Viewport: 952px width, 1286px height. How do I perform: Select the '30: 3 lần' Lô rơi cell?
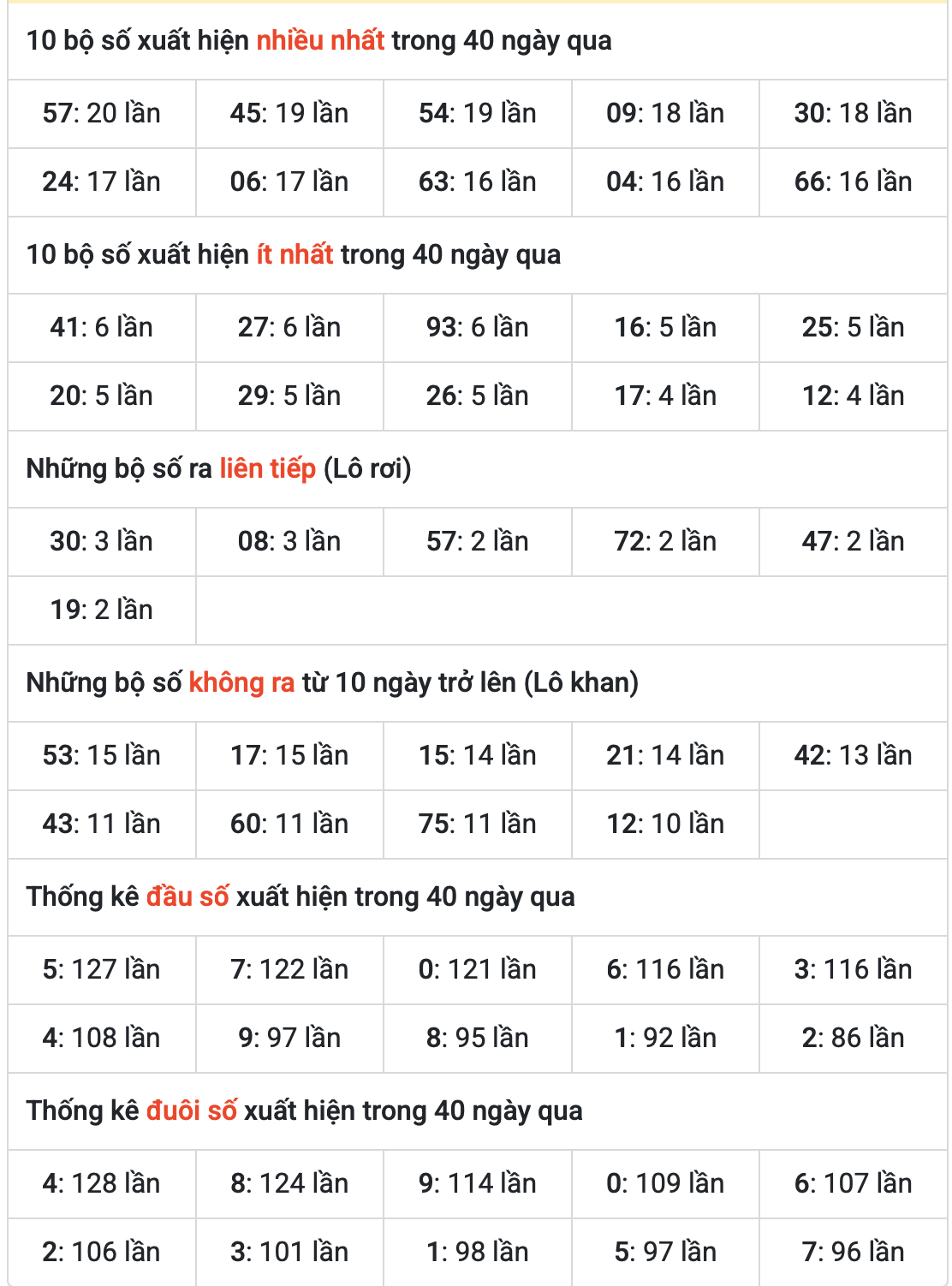click(x=102, y=542)
